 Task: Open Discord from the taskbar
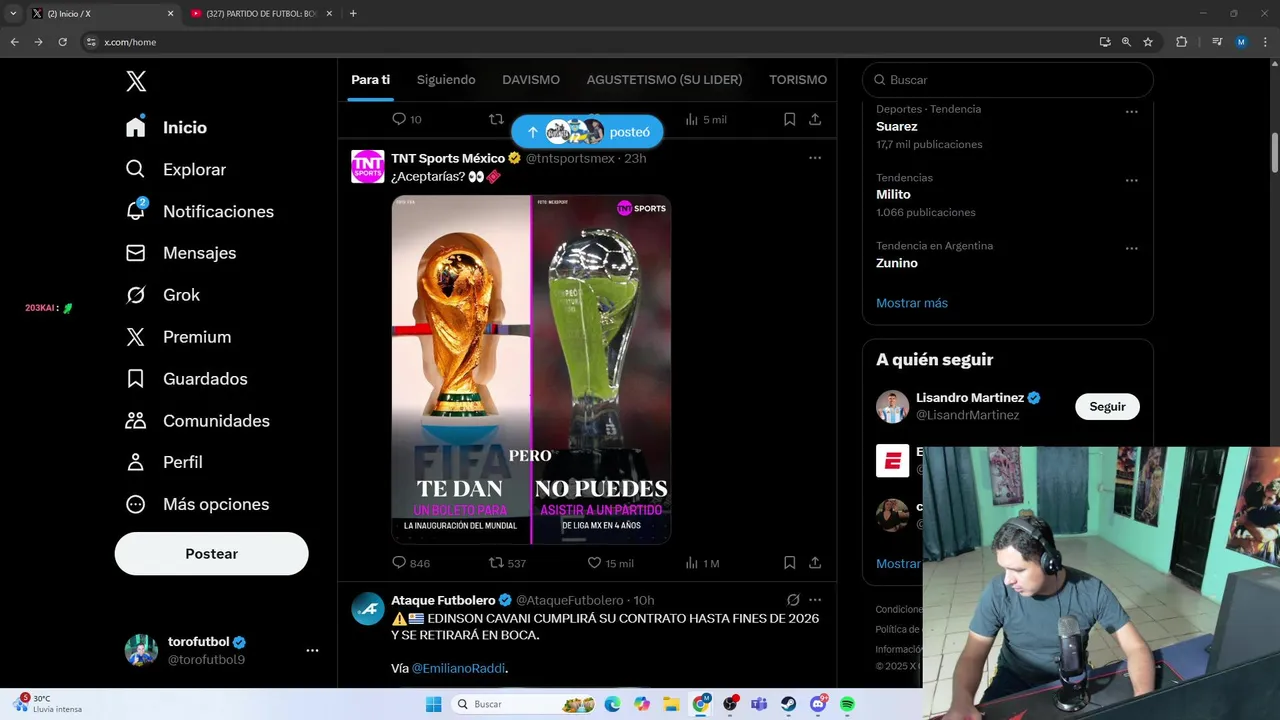point(818,705)
